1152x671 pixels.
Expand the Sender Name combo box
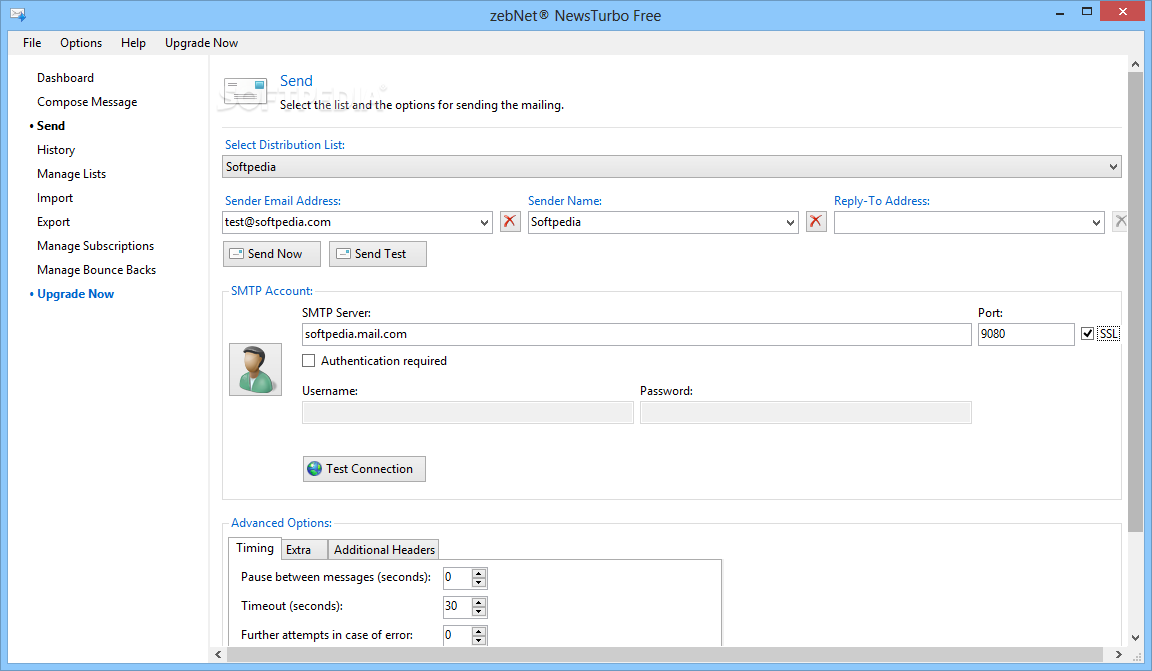[790, 222]
